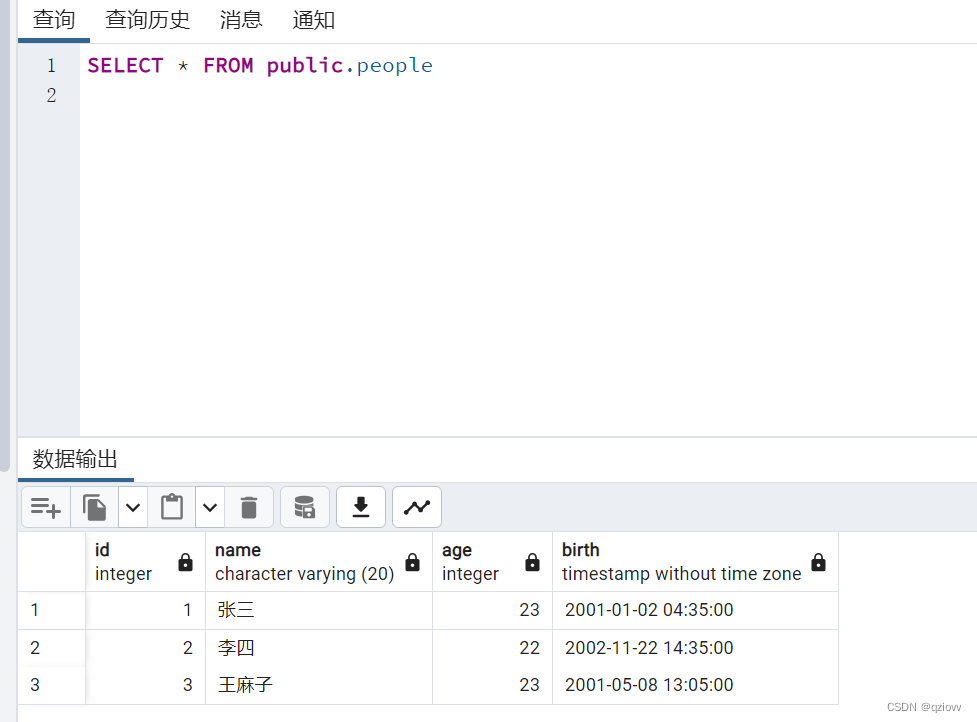Click the delete rows trash icon

point(249,507)
